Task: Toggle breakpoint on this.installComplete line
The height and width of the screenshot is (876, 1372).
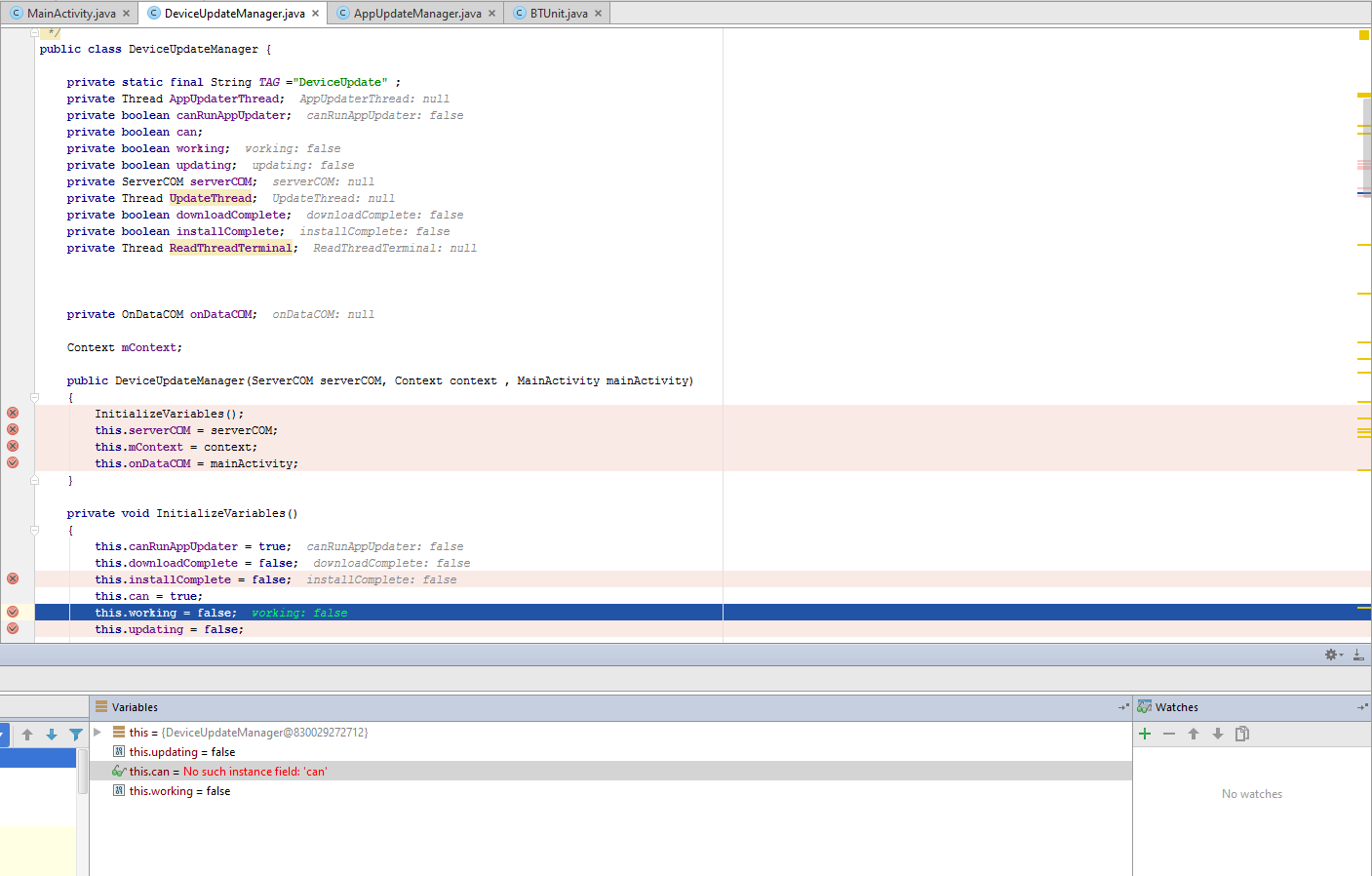Action: pyautogui.click(x=13, y=578)
